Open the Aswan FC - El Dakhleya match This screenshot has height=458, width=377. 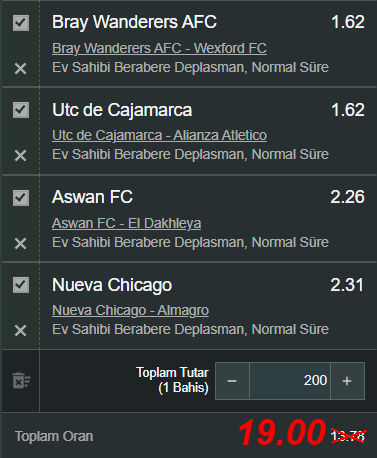click(x=126, y=223)
